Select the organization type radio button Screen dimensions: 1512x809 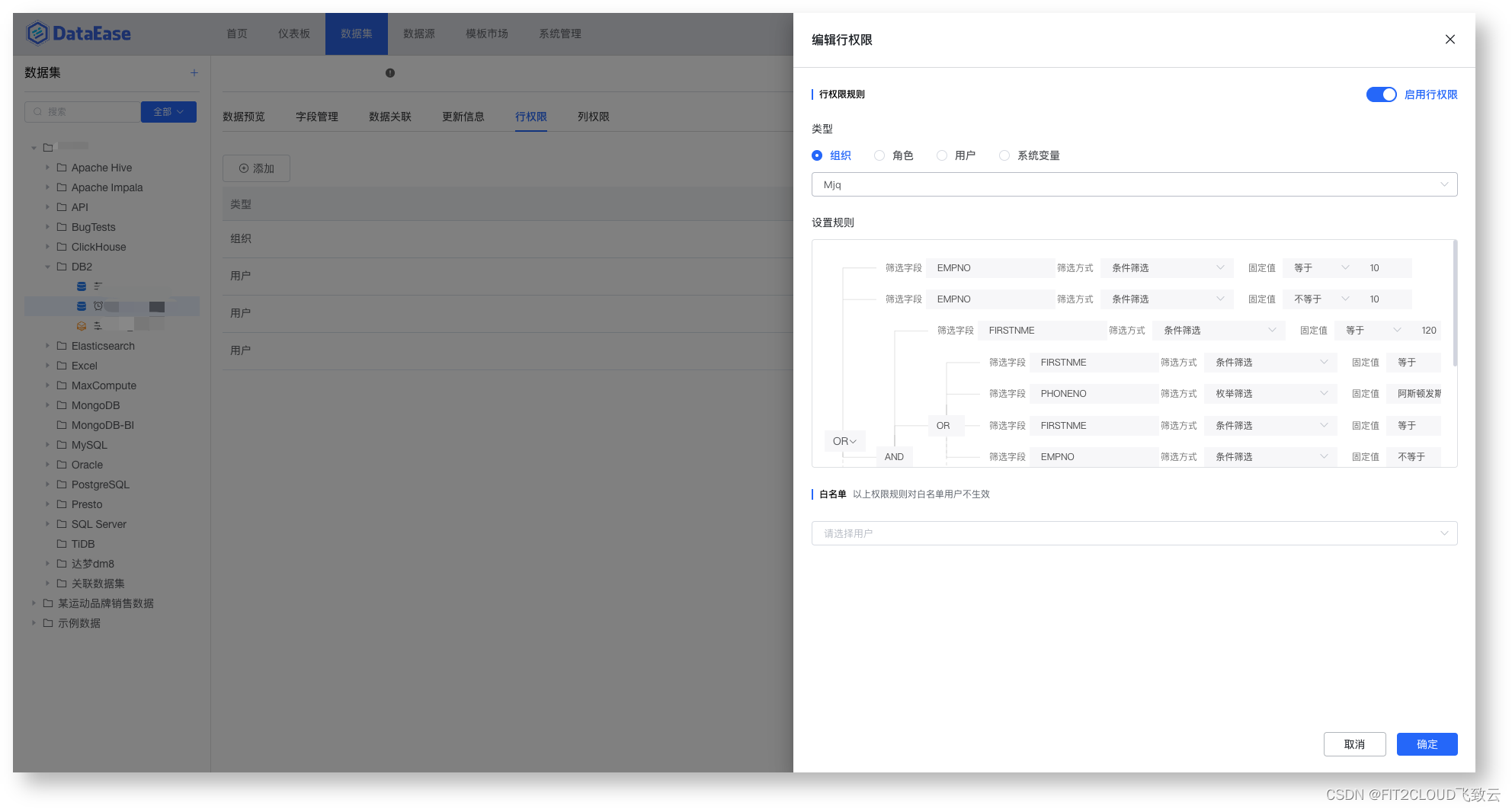[817, 155]
